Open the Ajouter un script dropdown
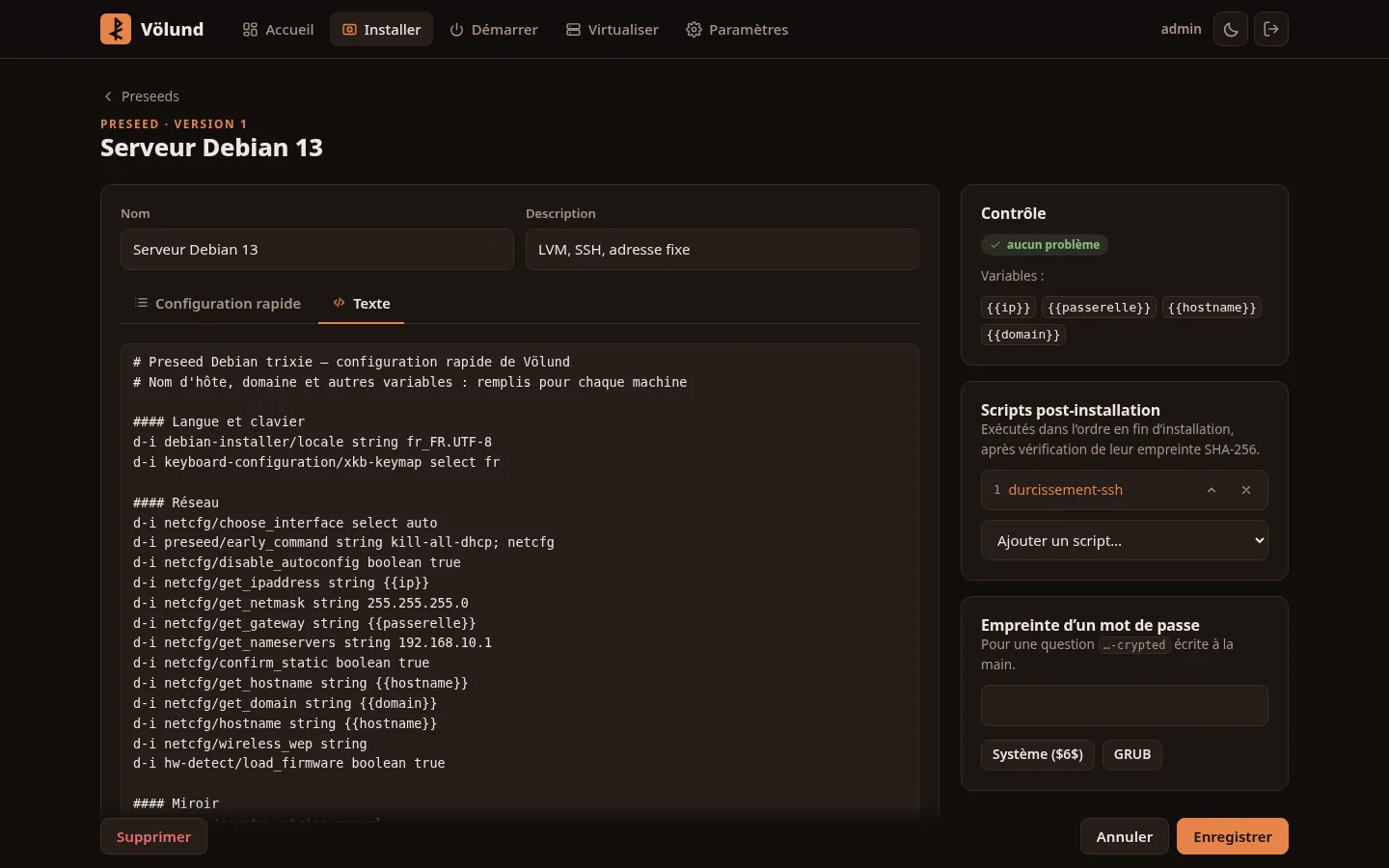The width and height of the screenshot is (1389, 868). pyautogui.click(x=1125, y=540)
